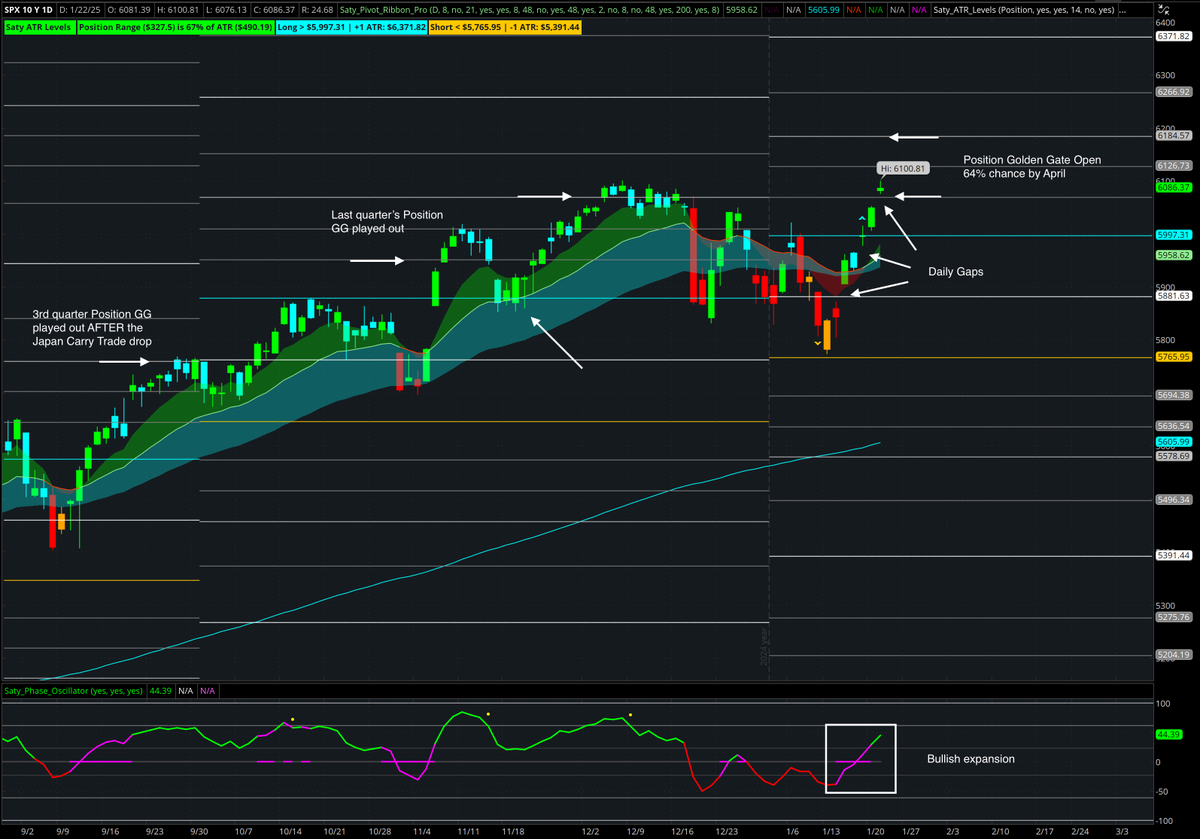Click the Position Range 67% of ATR label
The width and height of the screenshot is (1200, 839).
[x=176, y=26]
